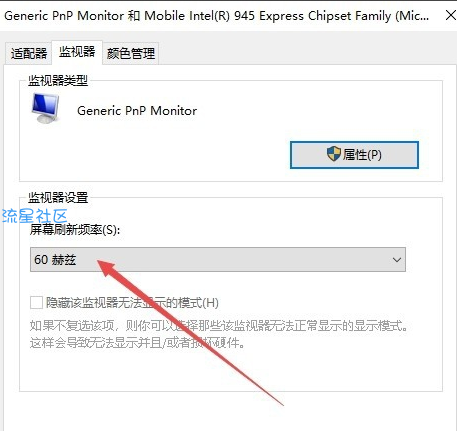Image resolution: width=457 pixels, height=431 pixels.
Task: Click the 监视器类型 group heading
Action: [58, 81]
